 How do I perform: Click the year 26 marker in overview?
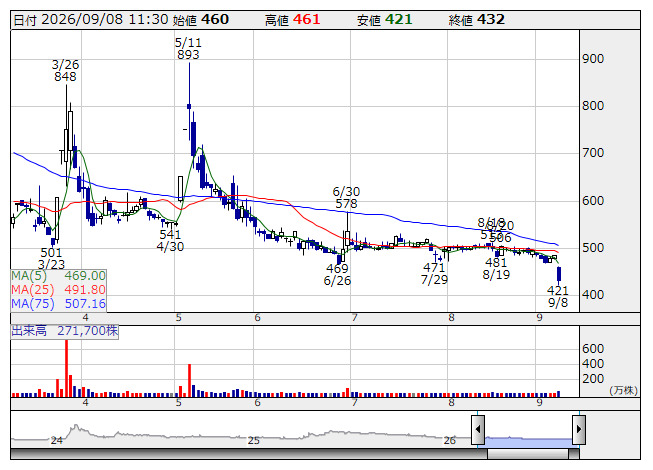click(x=449, y=440)
